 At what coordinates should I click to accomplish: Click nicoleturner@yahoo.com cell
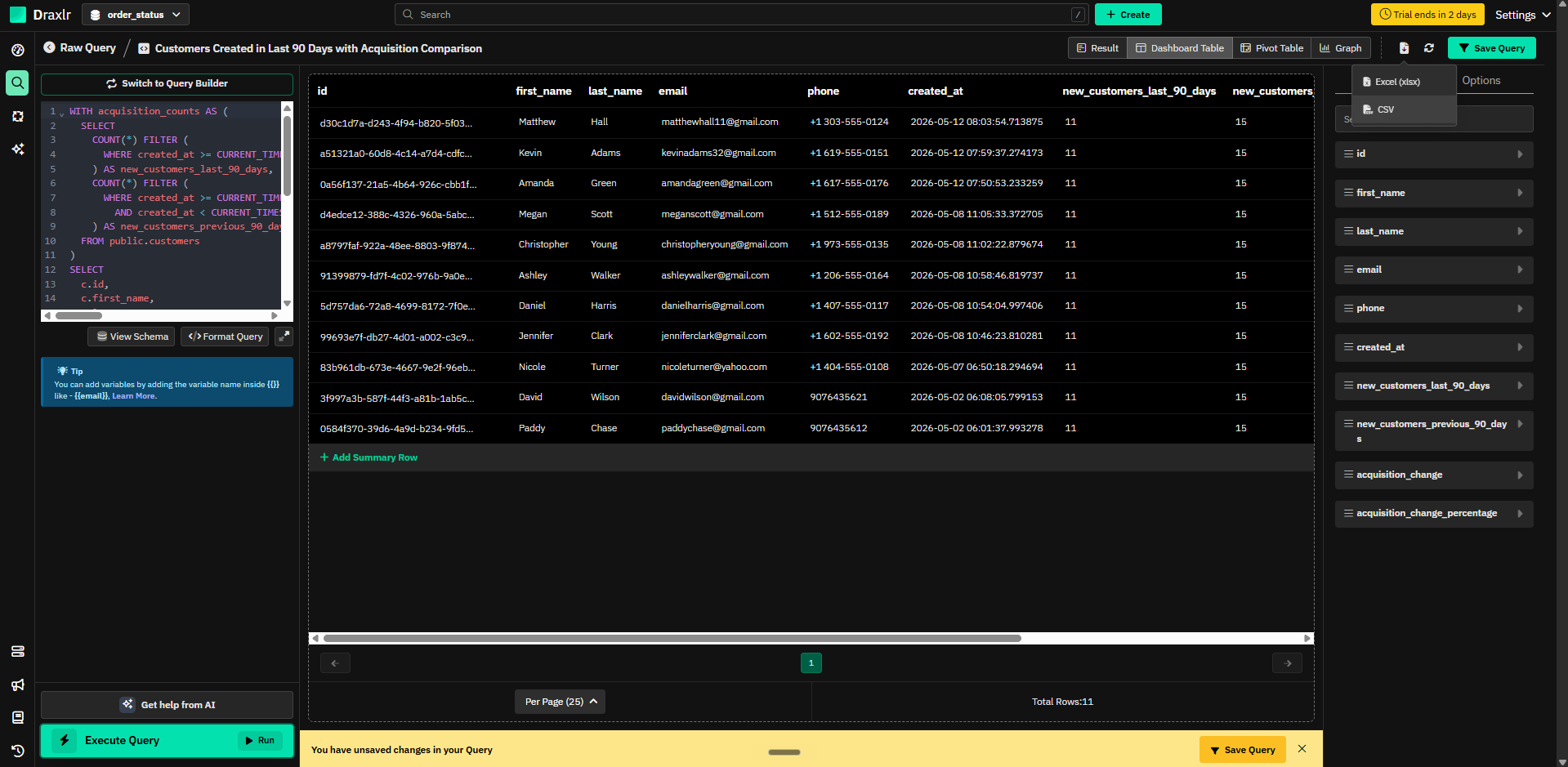pyautogui.click(x=713, y=367)
